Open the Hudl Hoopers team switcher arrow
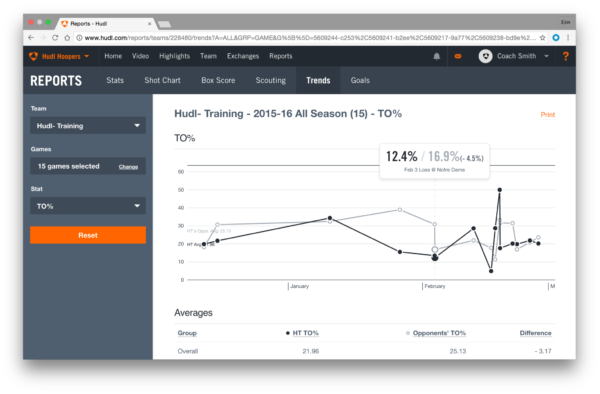This screenshot has height=394, width=600. click(x=86, y=56)
